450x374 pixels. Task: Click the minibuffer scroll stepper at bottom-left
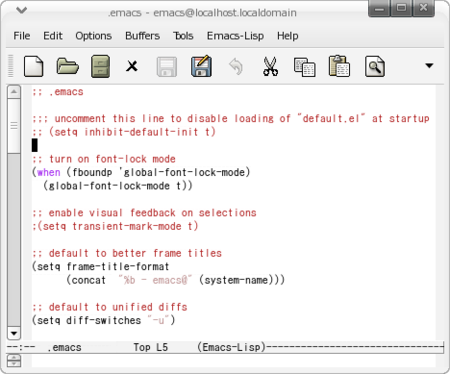coord(14,361)
